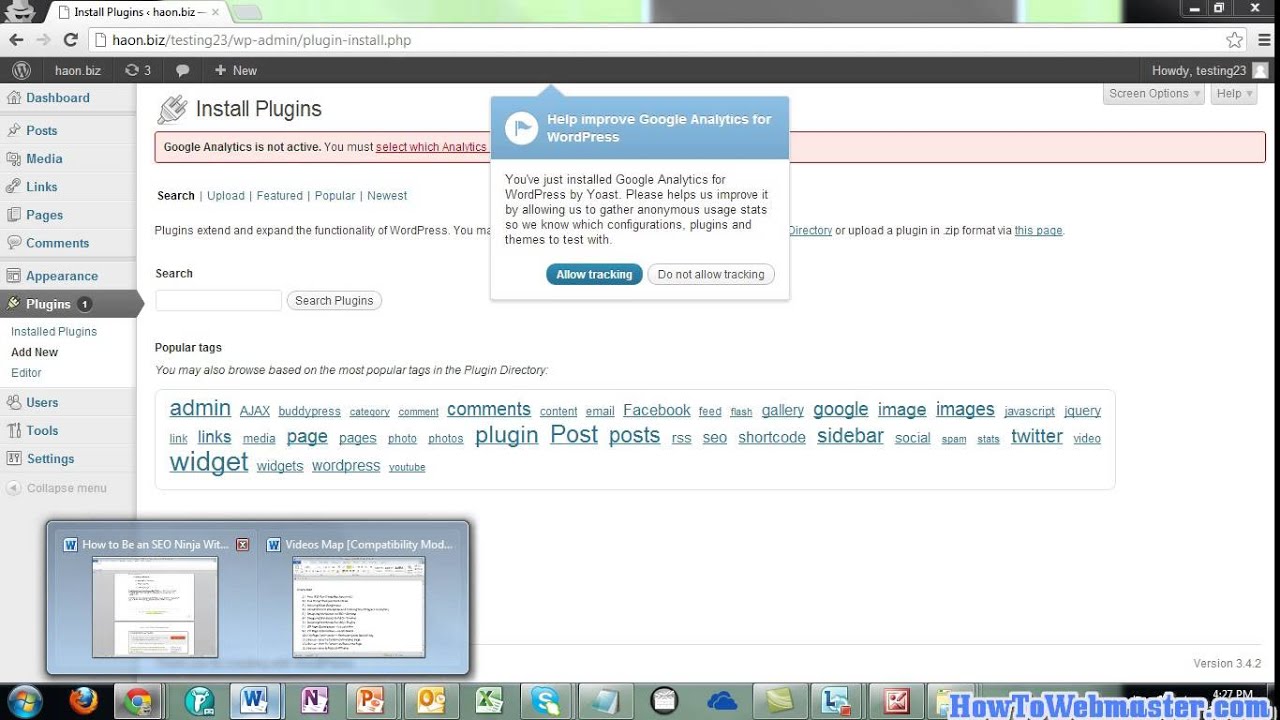1280x720 pixels.
Task: Click the 'sidebar' popular tag
Action: (x=850, y=436)
